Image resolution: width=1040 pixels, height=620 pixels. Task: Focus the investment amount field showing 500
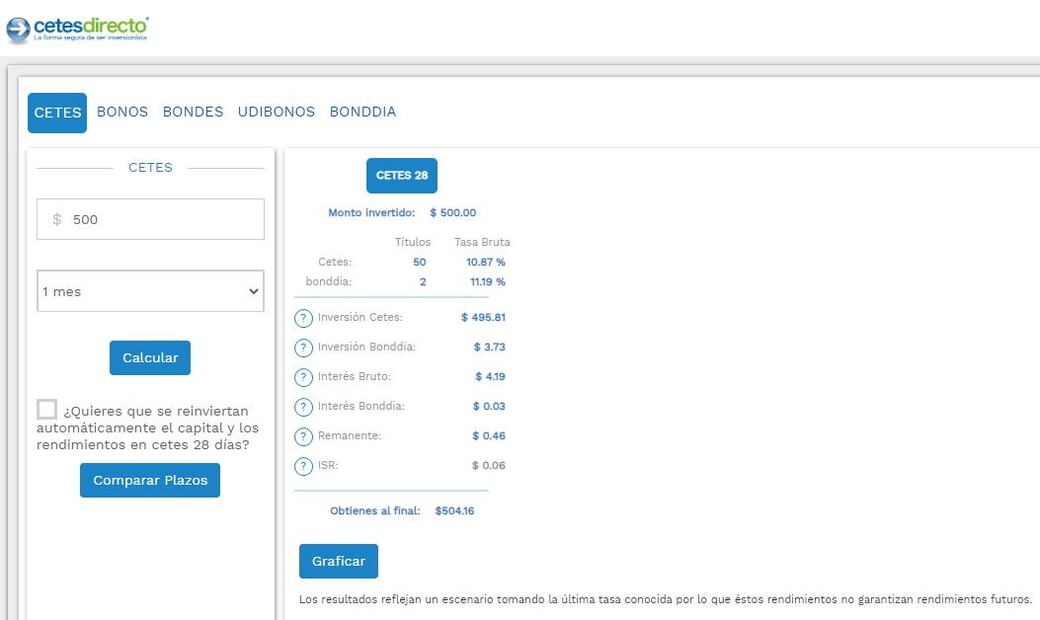click(x=151, y=219)
